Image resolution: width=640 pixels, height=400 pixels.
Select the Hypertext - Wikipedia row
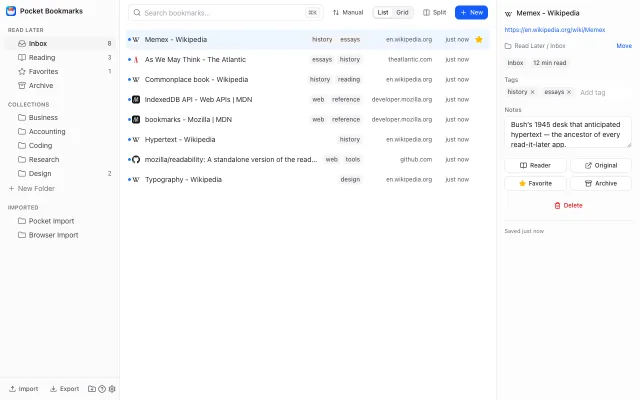click(x=307, y=140)
